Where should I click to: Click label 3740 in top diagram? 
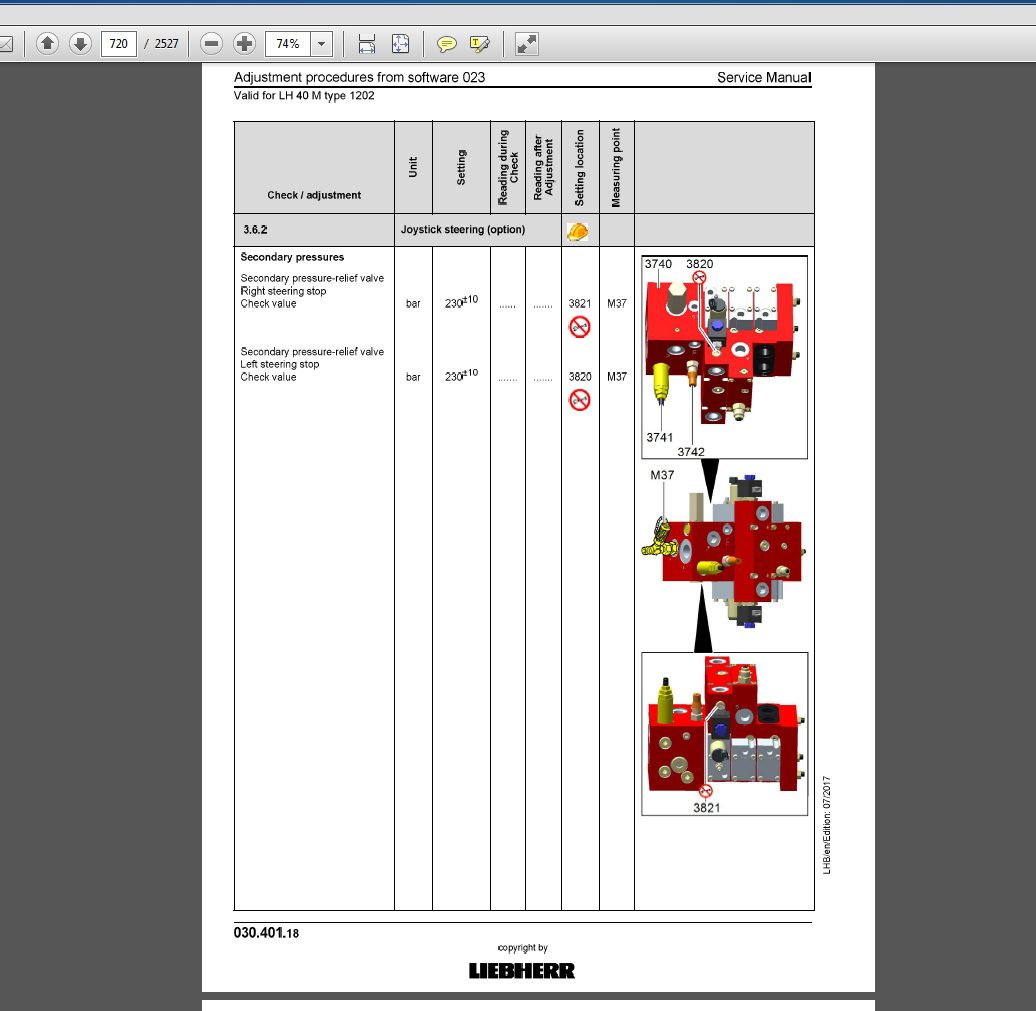(x=658, y=264)
